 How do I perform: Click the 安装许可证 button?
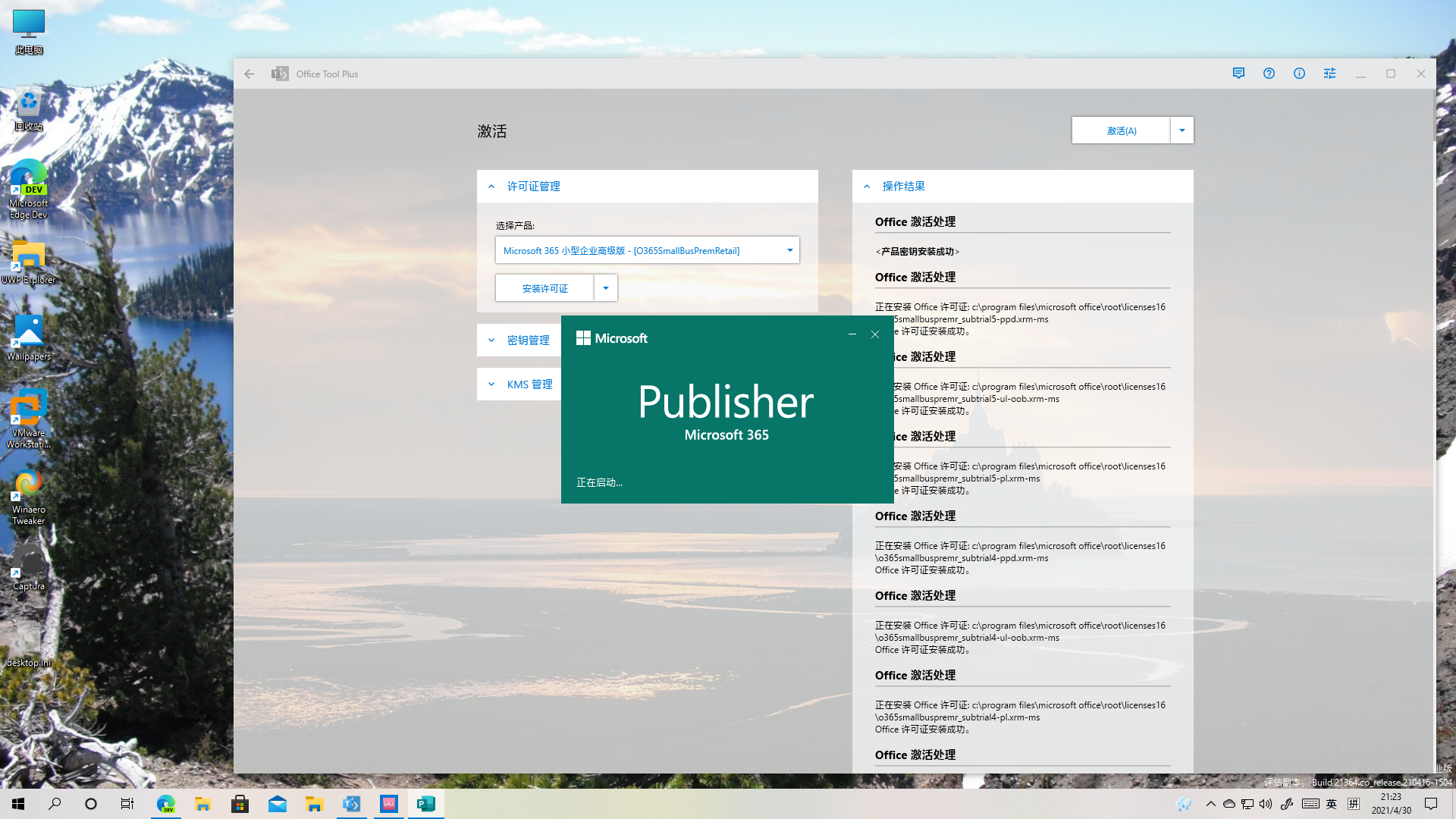(x=544, y=288)
